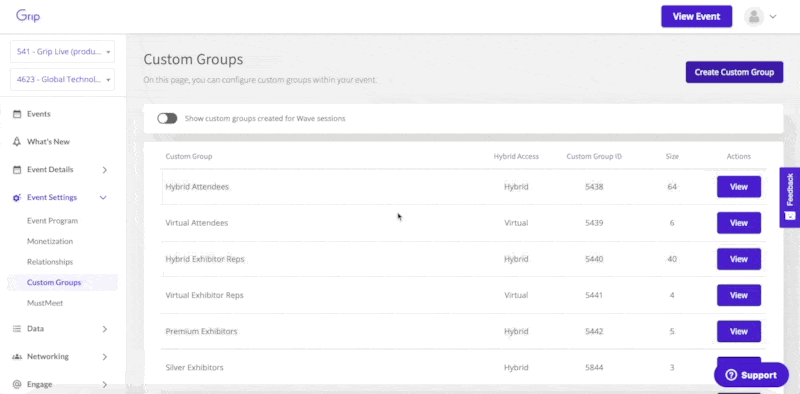
Task: Open MustMeet submenu item
Action: pyautogui.click(x=45, y=303)
